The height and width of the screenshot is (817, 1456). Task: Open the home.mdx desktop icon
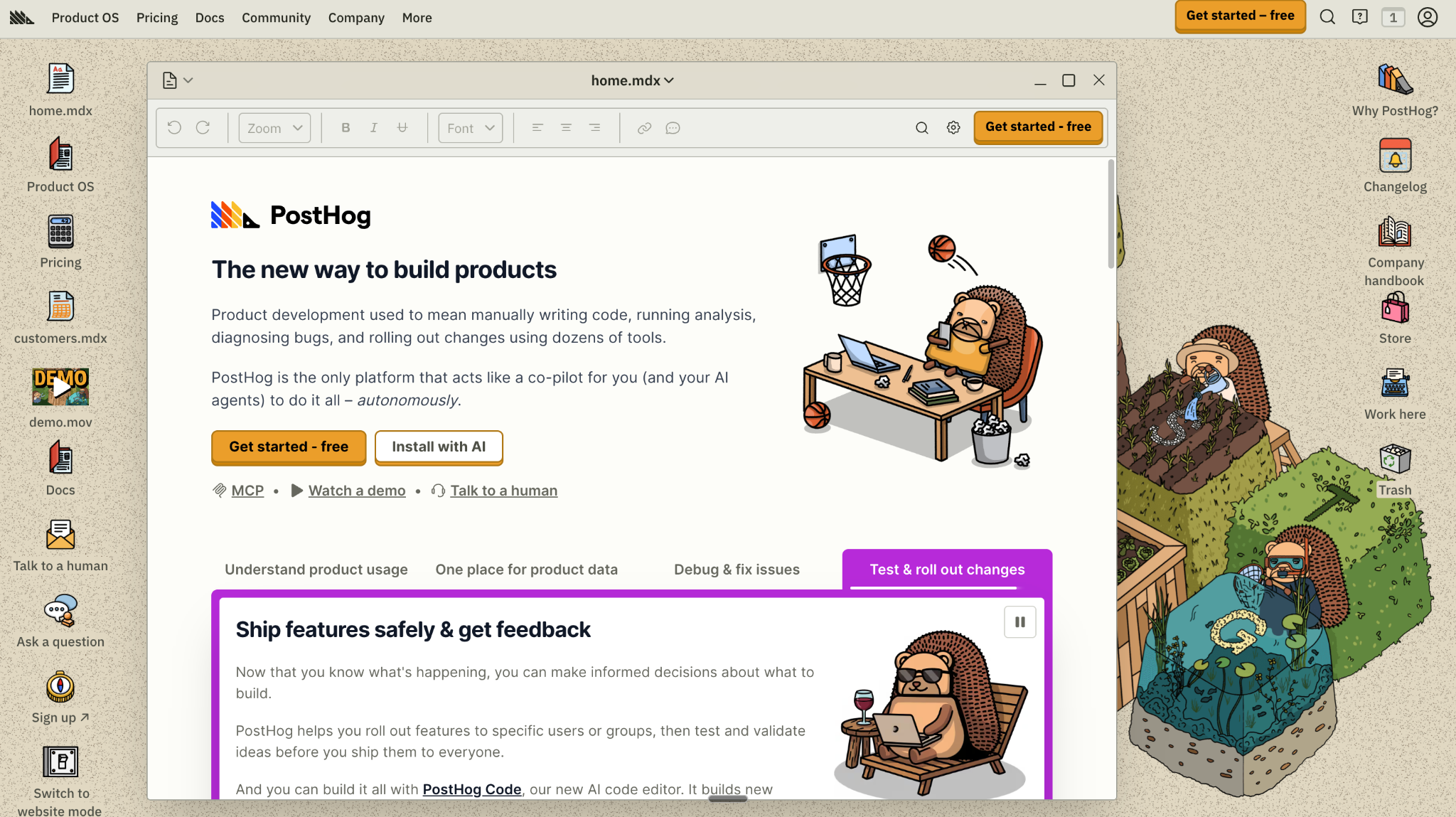click(60, 79)
